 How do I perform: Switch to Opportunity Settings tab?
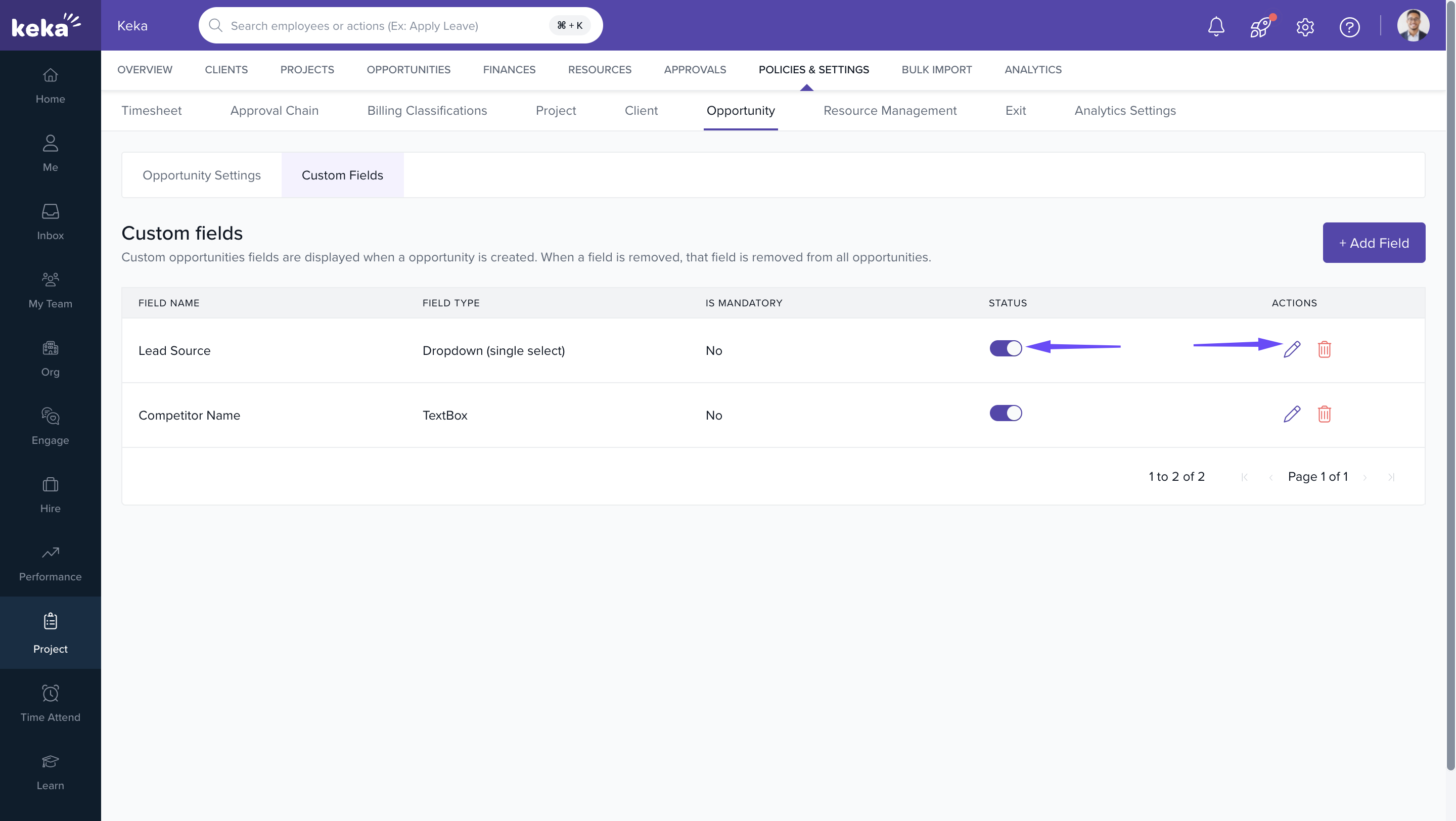(201, 175)
